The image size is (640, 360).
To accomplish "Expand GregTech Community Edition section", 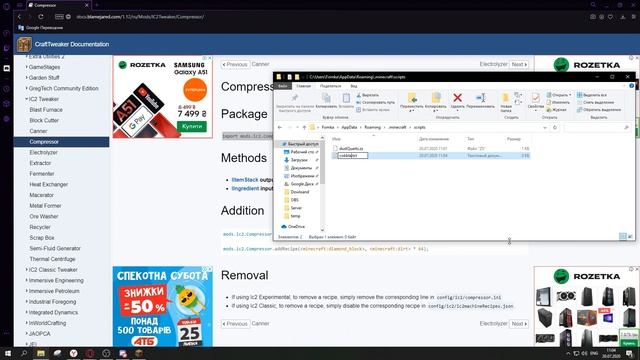I will tap(27, 88).
